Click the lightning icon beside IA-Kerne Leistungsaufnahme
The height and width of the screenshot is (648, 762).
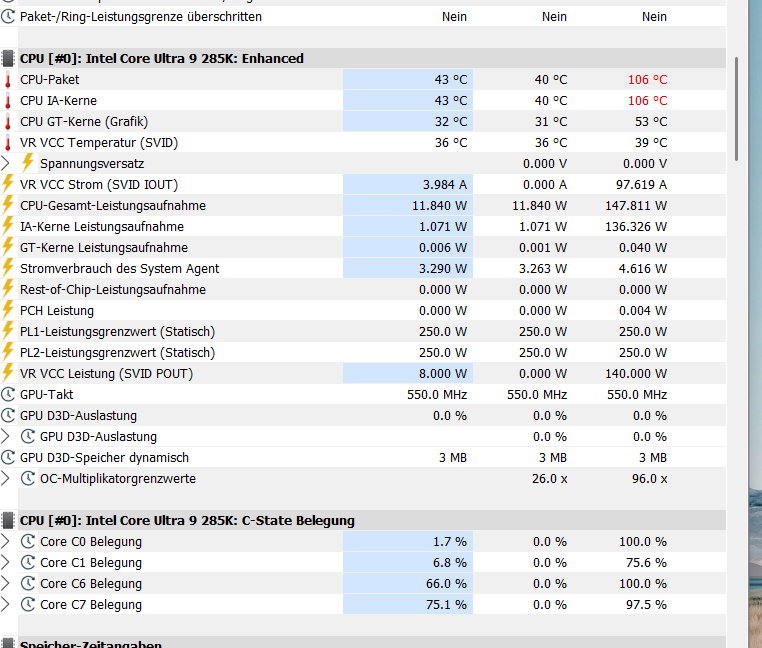pyautogui.click(x=8, y=226)
